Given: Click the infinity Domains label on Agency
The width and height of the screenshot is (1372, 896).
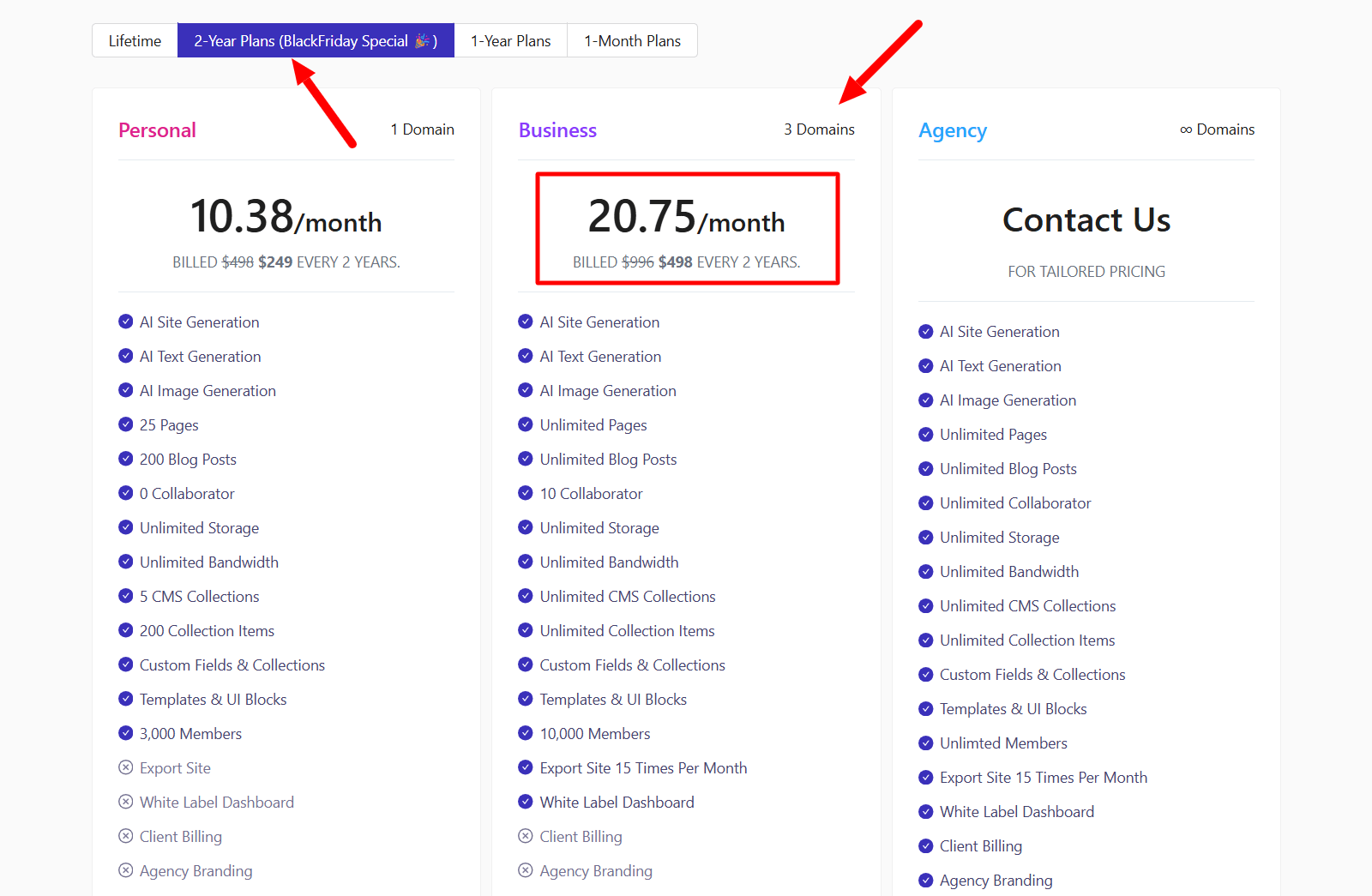Looking at the screenshot, I should pyautogui.click(x=1217, y=129).
